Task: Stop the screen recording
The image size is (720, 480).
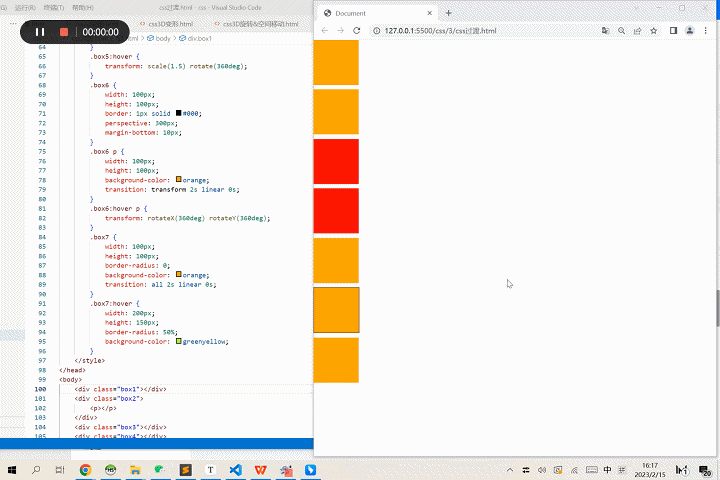Action: click(x=64, y=32)
